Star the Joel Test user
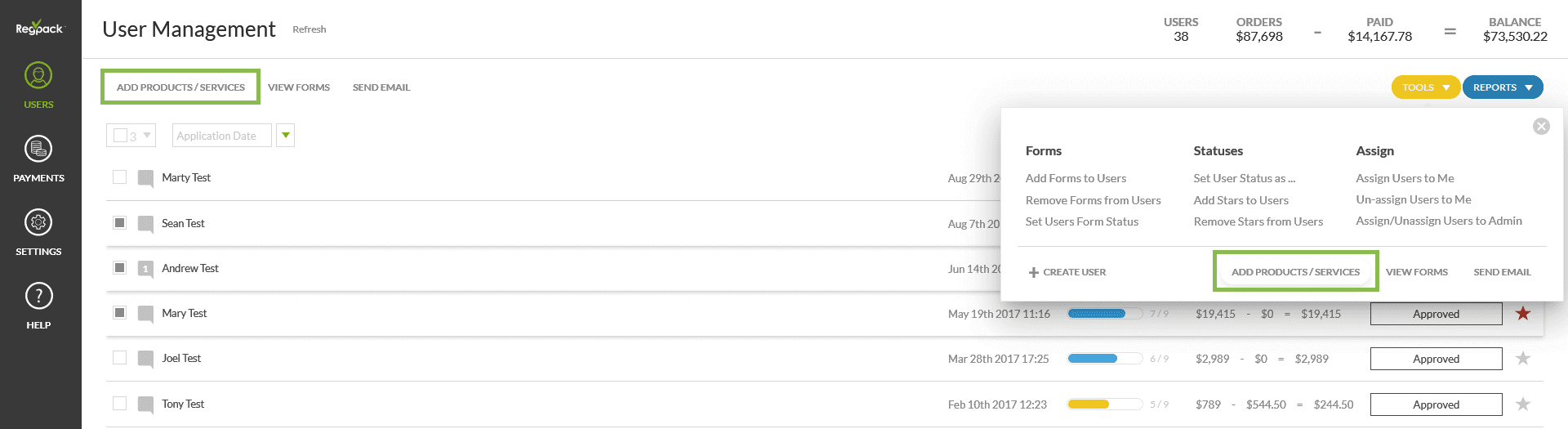This screenshot has height=429, width=1568. (x=1523, y=359)
